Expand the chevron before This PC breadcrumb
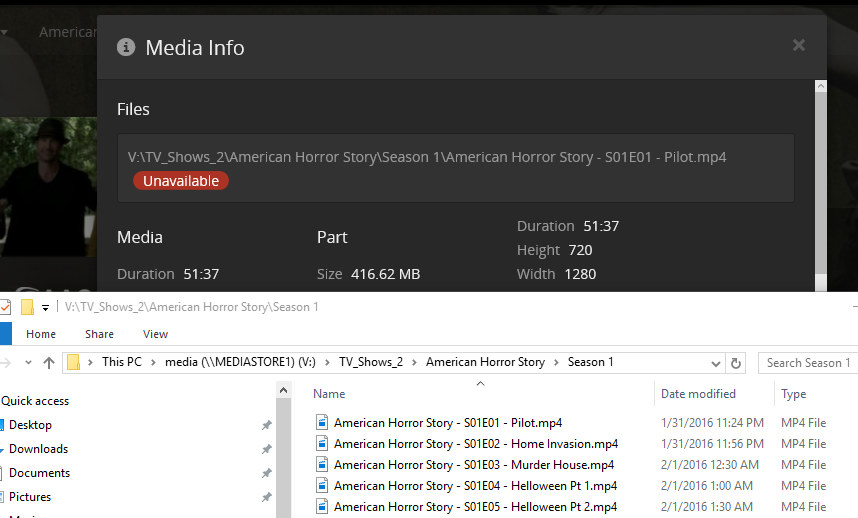The width and height of the screenshot is (858, 518). point(90,362)
